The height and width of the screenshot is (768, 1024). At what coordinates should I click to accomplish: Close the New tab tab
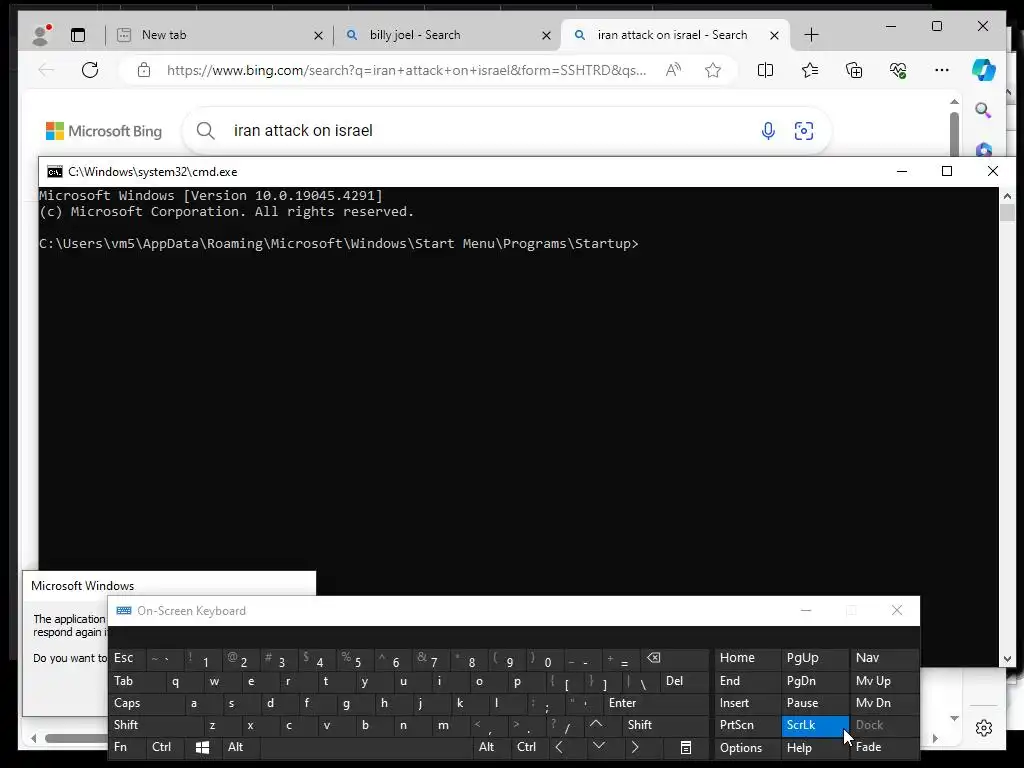point(318,35)
